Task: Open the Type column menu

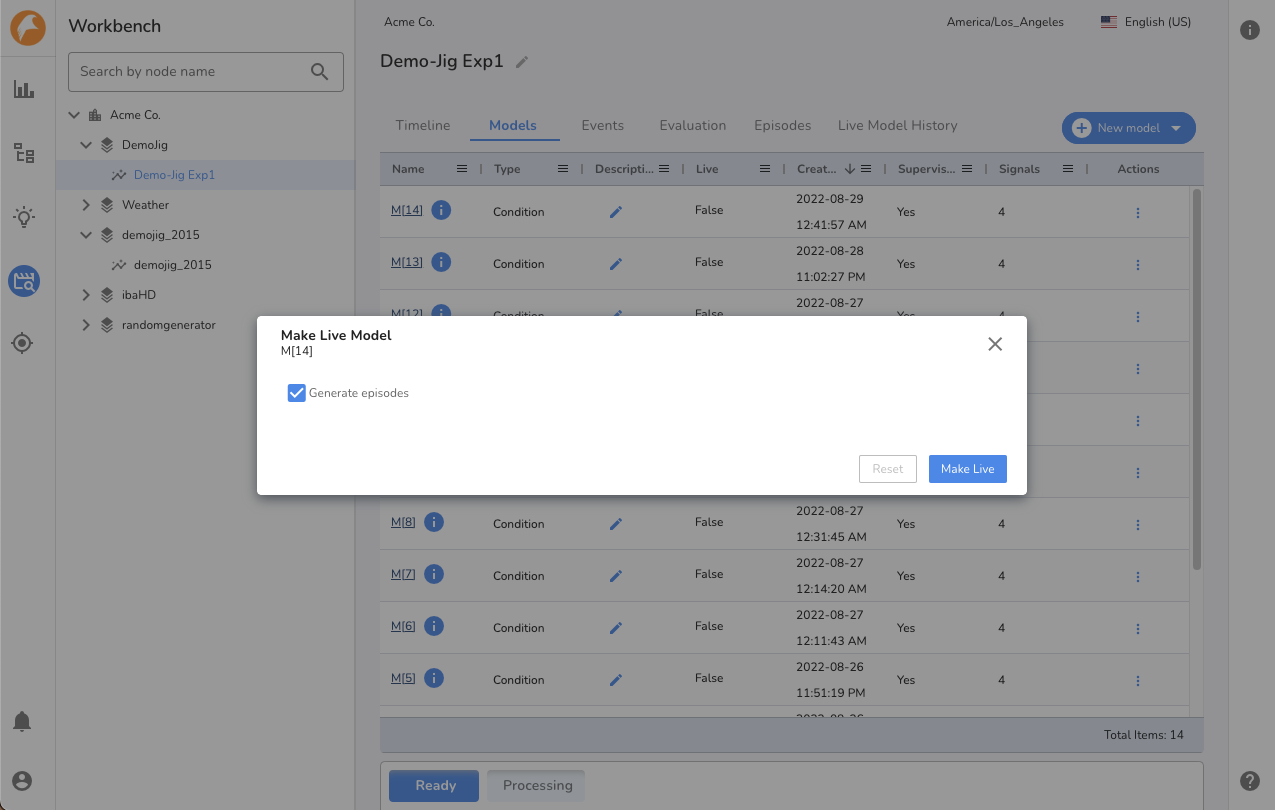Action: [x=563, y=169]
